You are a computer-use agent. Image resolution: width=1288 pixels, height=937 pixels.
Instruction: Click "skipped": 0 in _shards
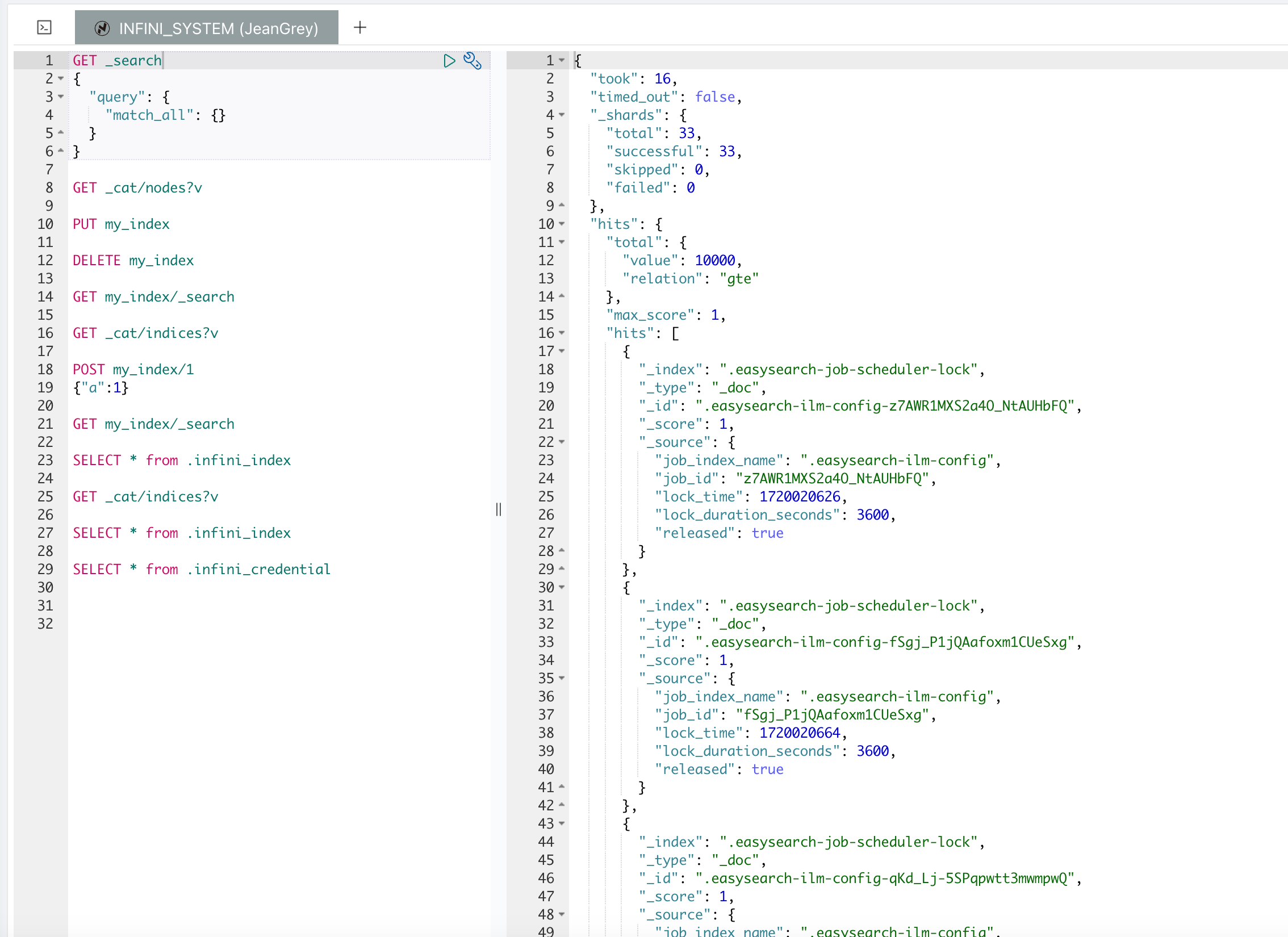coord(658,170)
